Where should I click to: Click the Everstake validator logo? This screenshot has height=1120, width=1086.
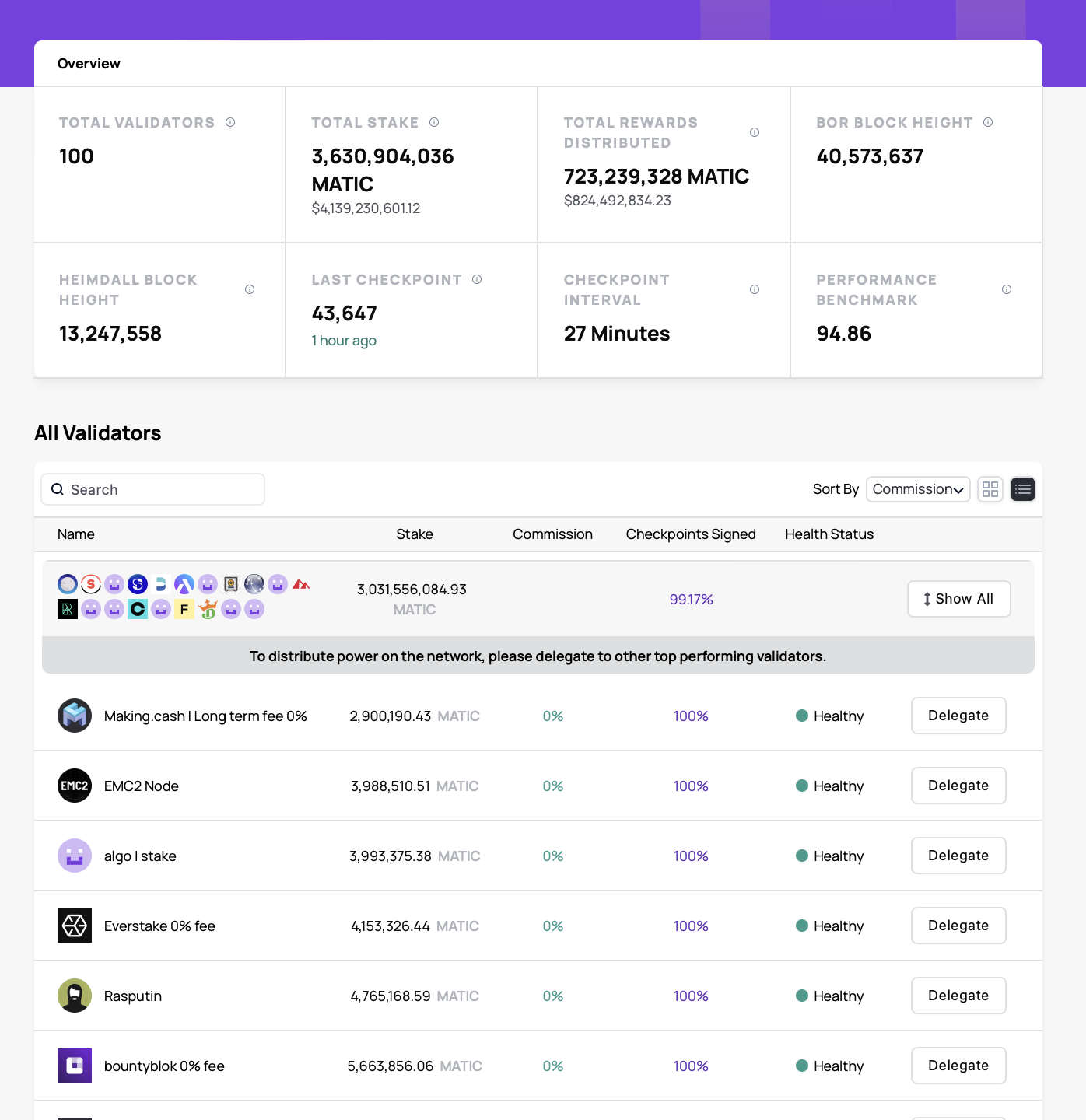tap(75, 926)
